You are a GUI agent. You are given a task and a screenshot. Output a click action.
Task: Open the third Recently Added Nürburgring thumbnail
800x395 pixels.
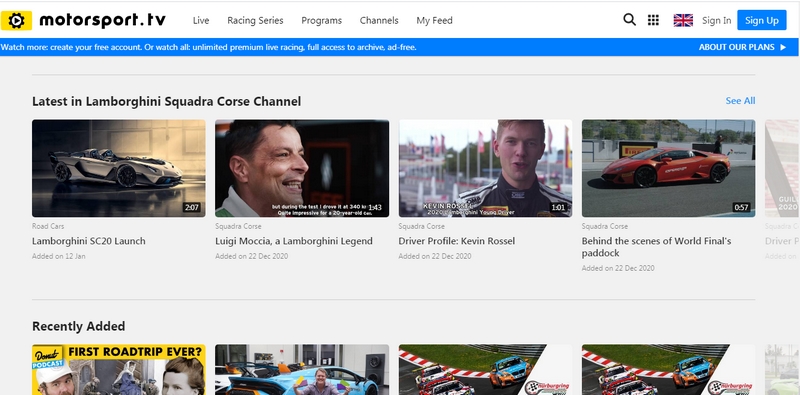coord(485,369)
